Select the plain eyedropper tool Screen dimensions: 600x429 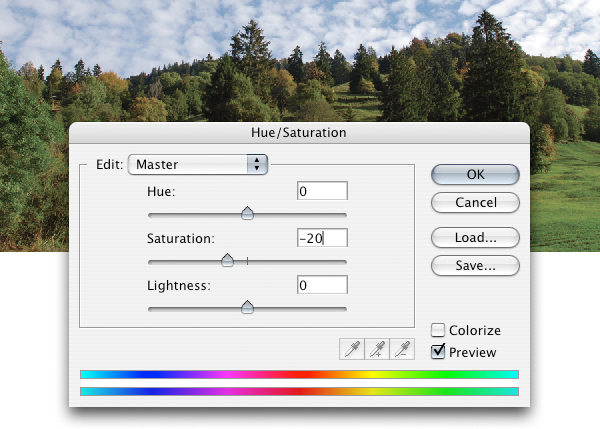352,349
